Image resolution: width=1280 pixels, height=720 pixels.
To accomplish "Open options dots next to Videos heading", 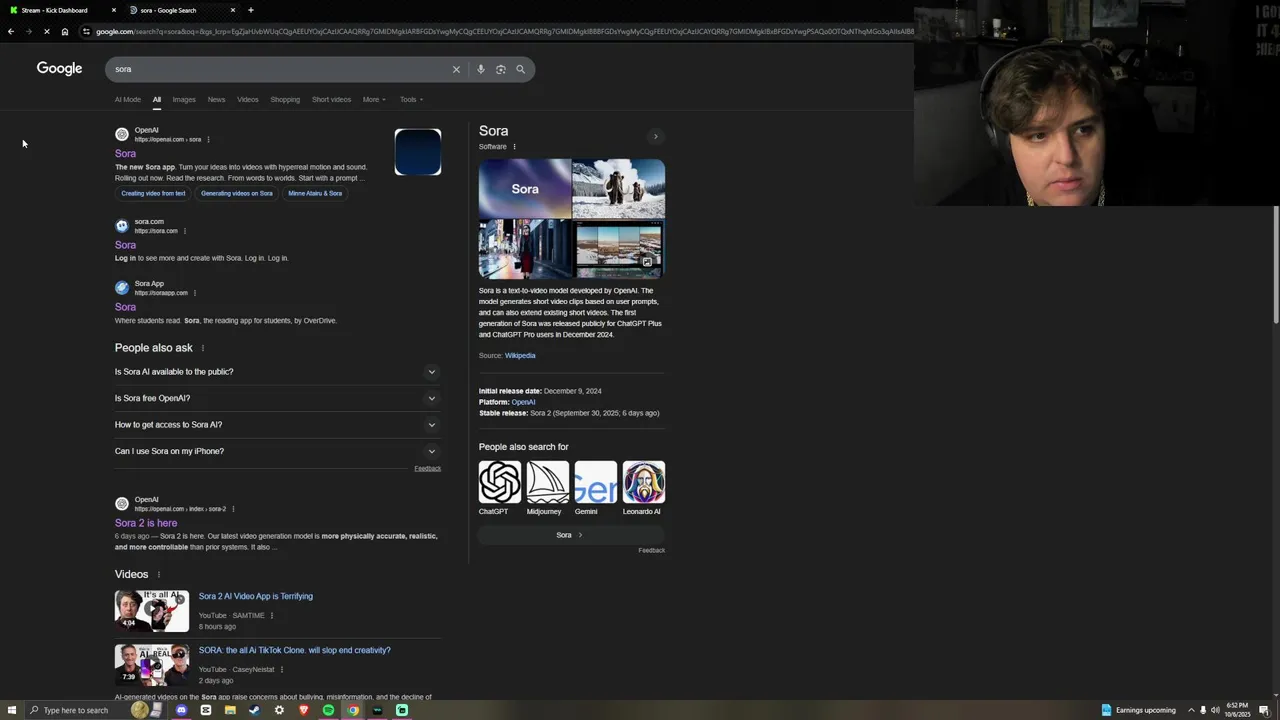I will pos(158,574).
